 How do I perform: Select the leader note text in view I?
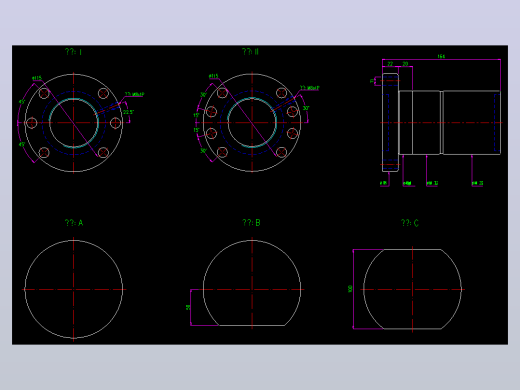[x=134, y=94]
